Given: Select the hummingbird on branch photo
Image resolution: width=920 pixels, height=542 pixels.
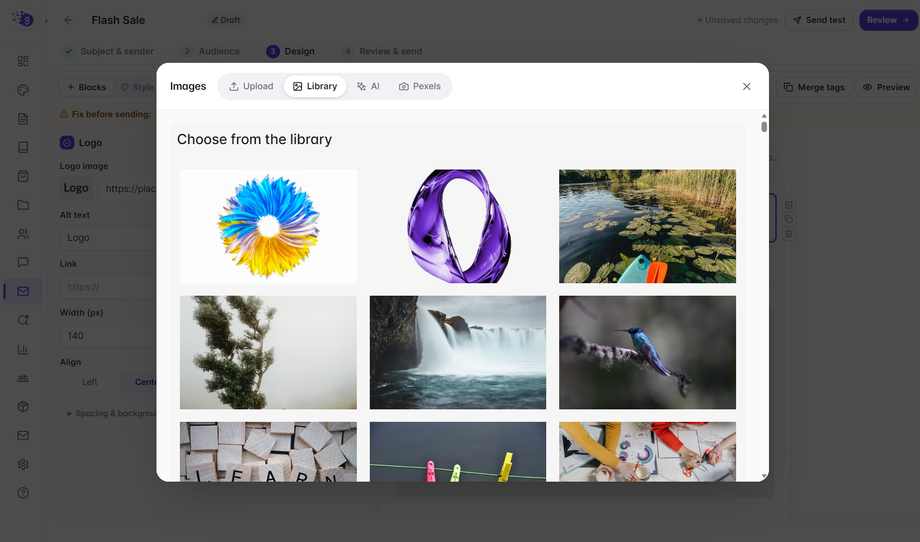Looking at the screenshot, I should point(647,352).
